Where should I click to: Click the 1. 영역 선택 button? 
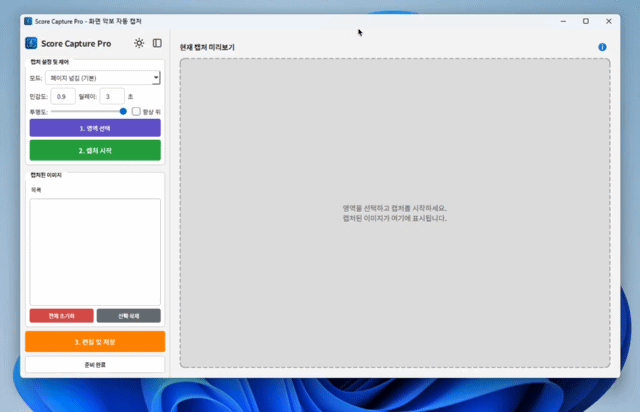click(x=95, y=128)
